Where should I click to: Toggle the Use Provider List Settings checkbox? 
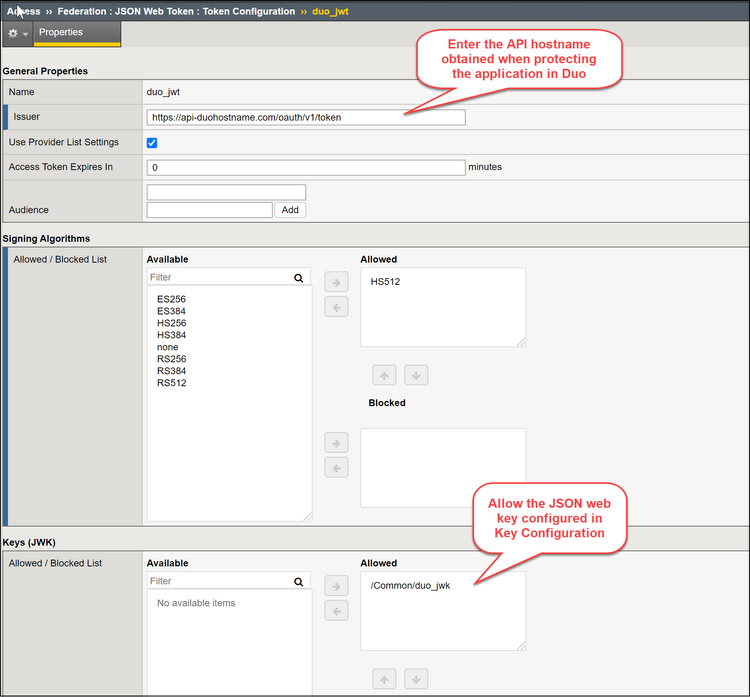(x=152, y=143)
